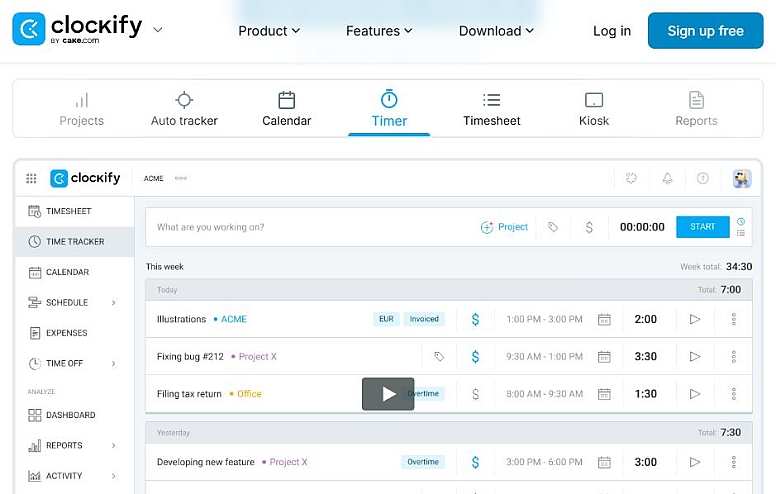
Task: Switch to the Projects feature tab
Action: pos(82,109)
